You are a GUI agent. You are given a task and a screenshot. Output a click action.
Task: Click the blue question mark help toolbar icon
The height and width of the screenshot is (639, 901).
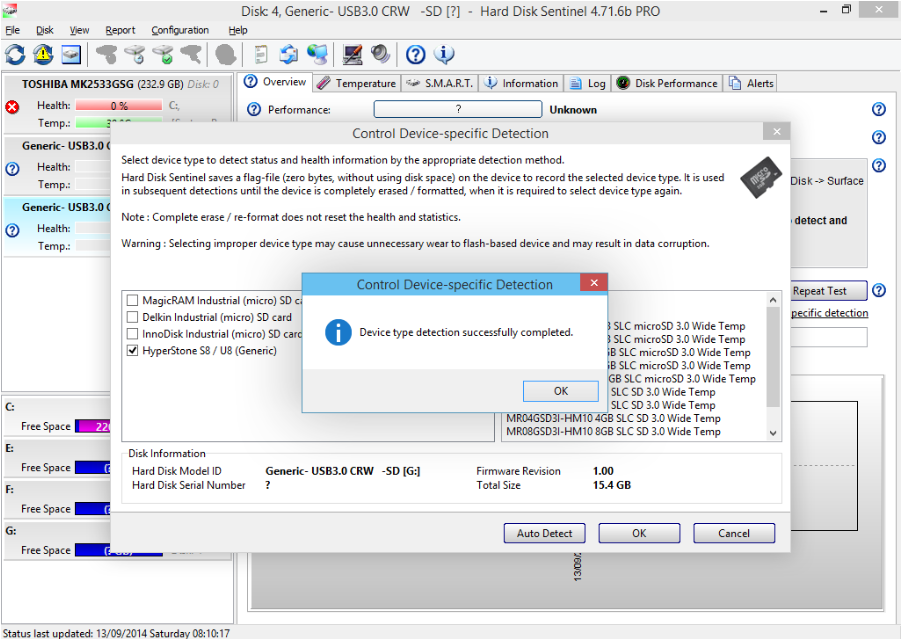416,54
